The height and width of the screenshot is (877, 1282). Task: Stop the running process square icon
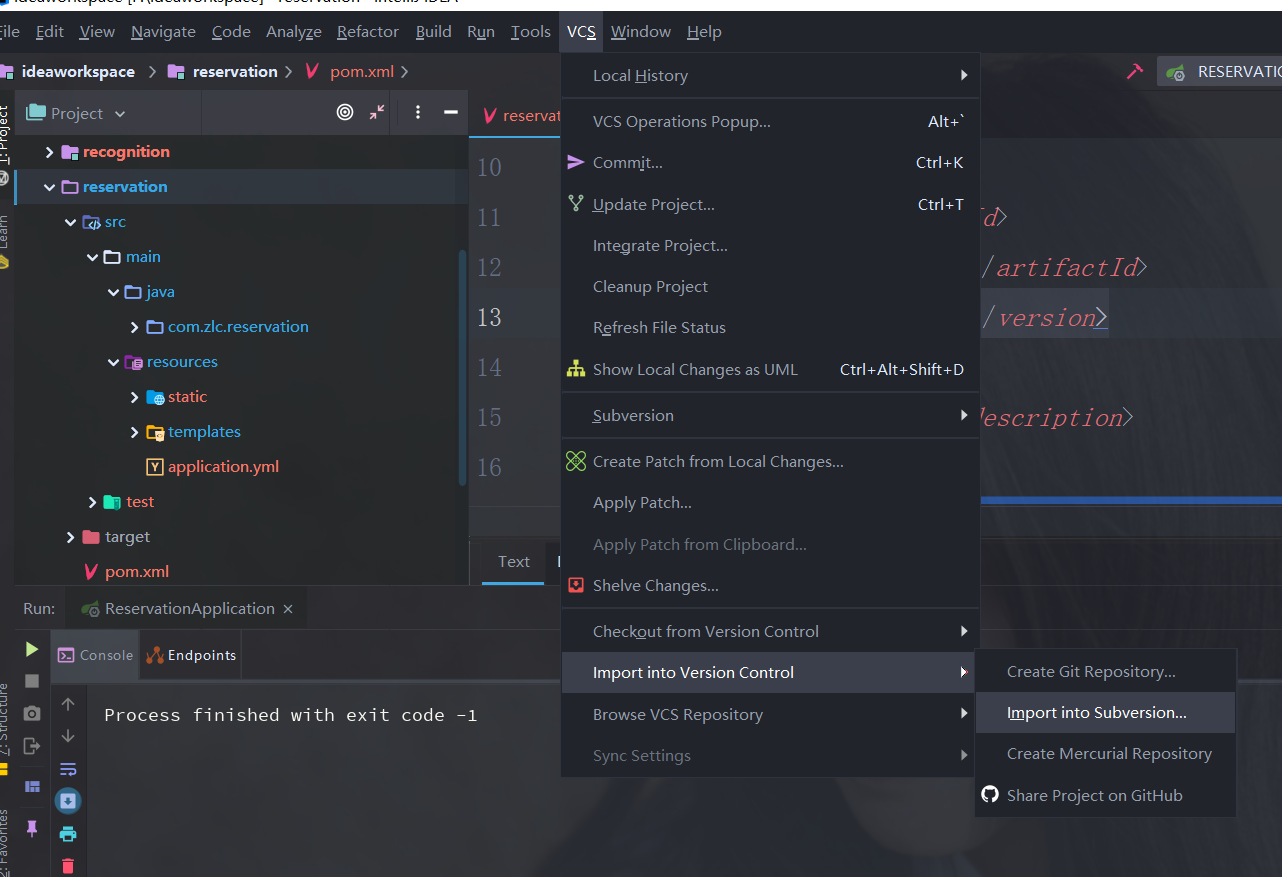pyautogui.click(x=32, y=681)
